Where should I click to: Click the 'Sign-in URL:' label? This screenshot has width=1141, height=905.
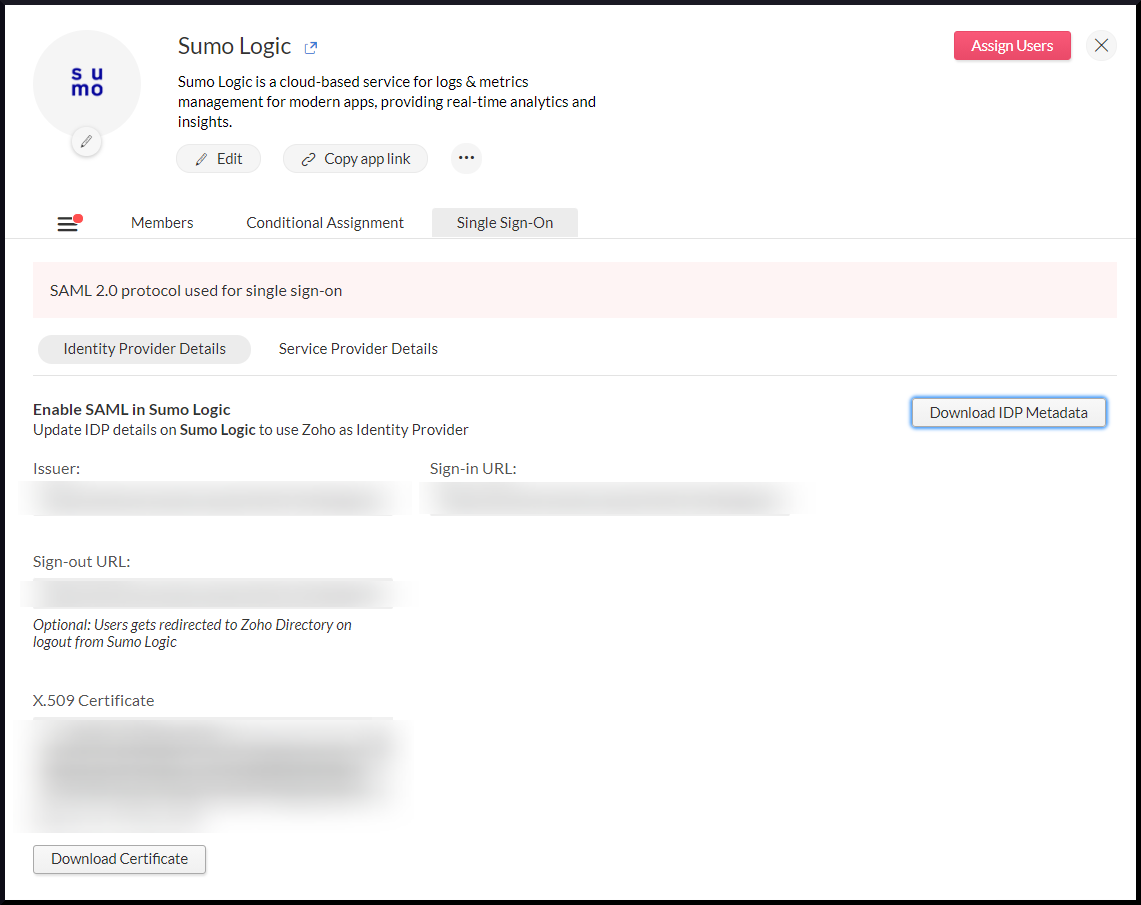(x=473, y=469)
